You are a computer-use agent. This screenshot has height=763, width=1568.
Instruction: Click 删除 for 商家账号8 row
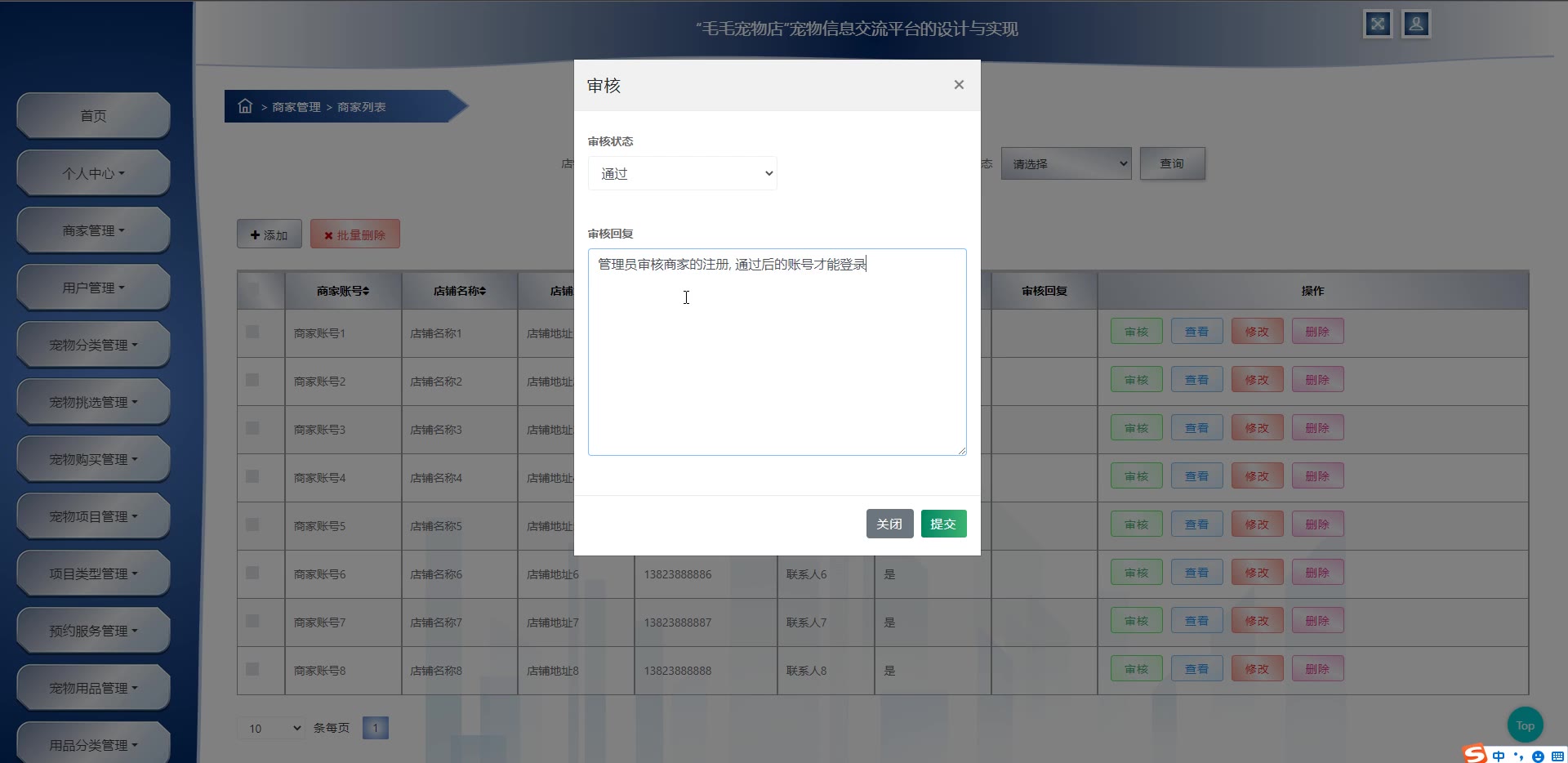[1317, 669]
